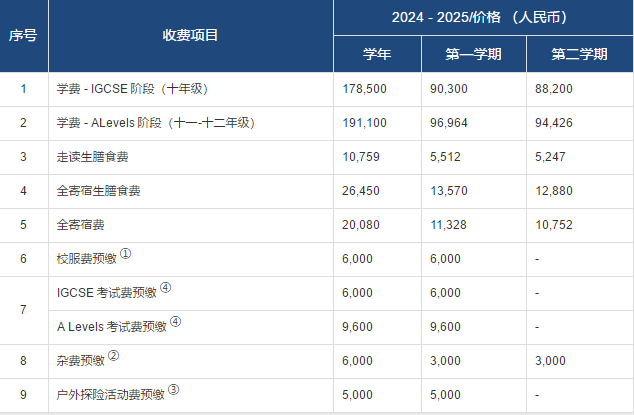Select the 学费 - IGCSE 阶段（十年级）row label
634x415 pixels.
[132, 89]
